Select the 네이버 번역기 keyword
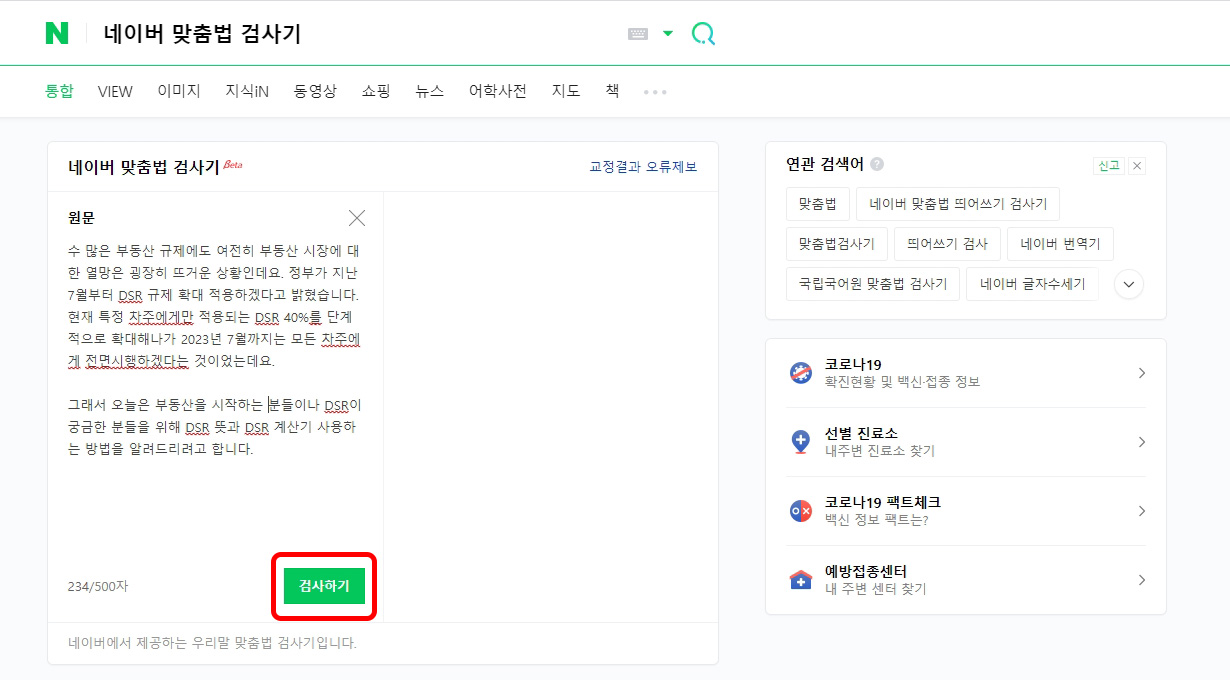 [1060, 244]
